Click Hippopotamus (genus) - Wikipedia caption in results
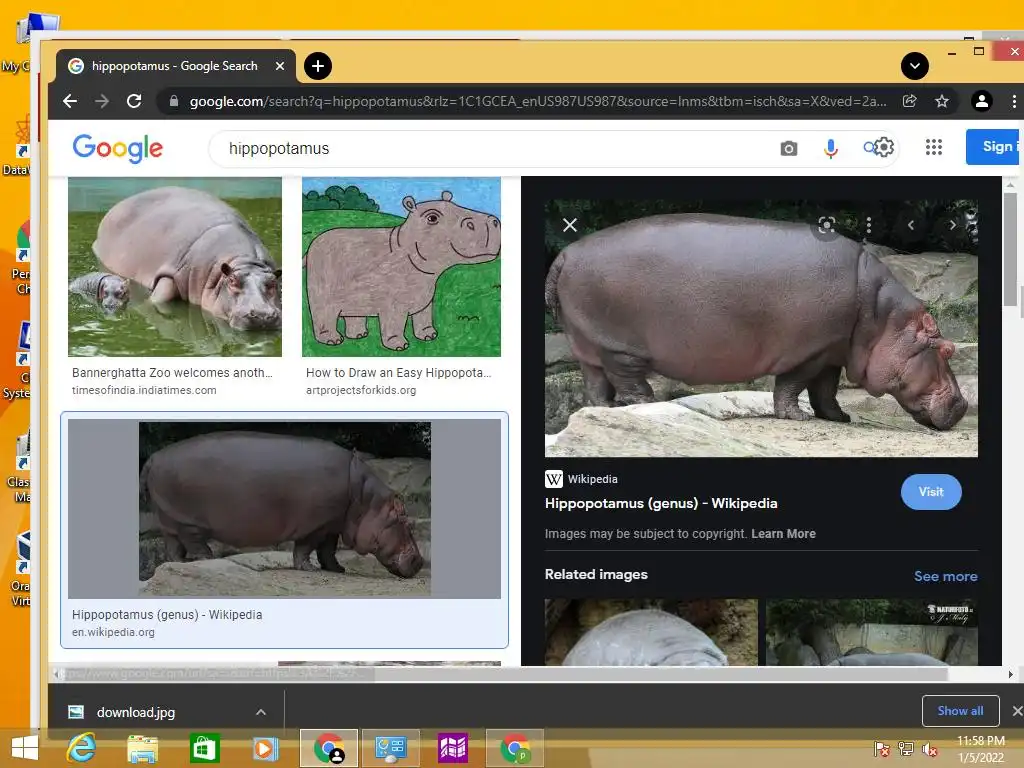The width and height of the screenshot is (1024, 768). (x=167, y=615)
